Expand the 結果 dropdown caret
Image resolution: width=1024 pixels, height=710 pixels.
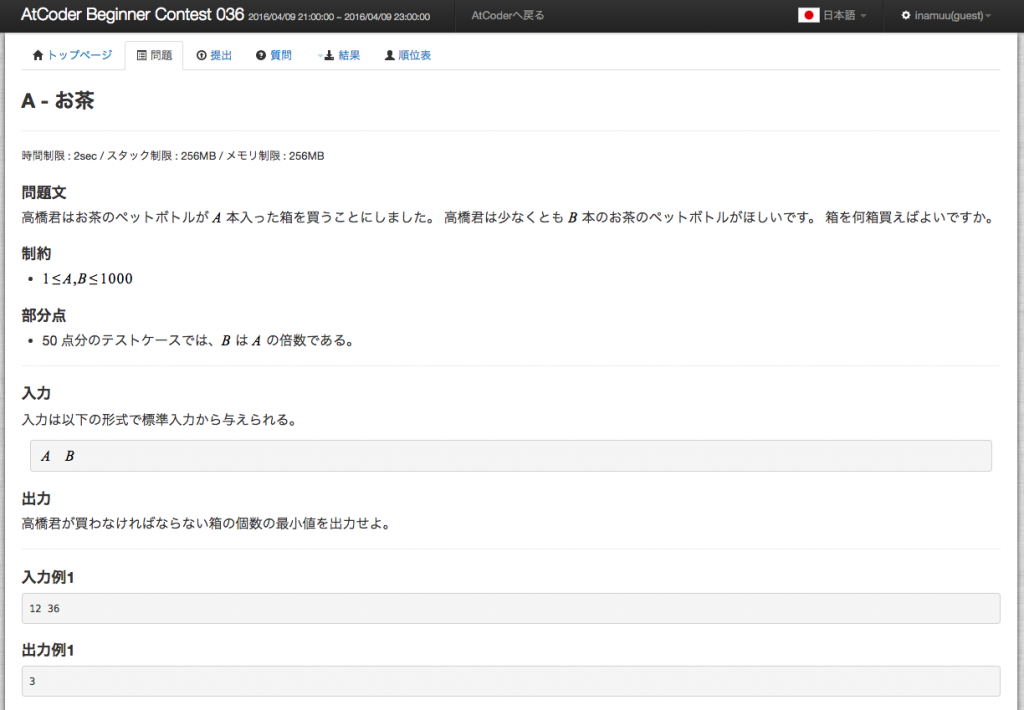(320, 56)
